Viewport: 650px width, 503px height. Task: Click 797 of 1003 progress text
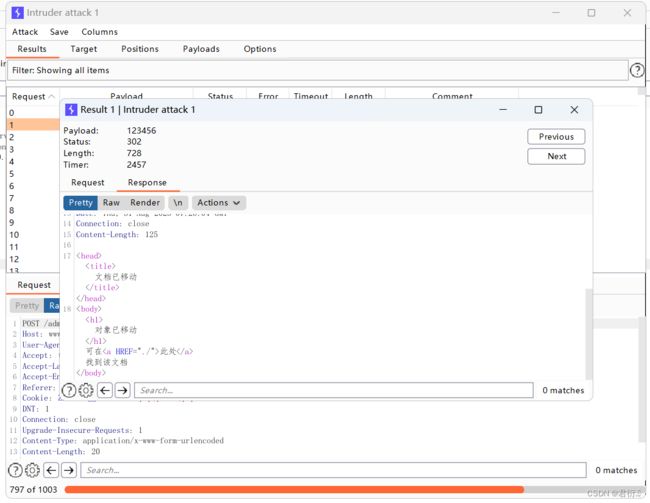click(33, 490)
